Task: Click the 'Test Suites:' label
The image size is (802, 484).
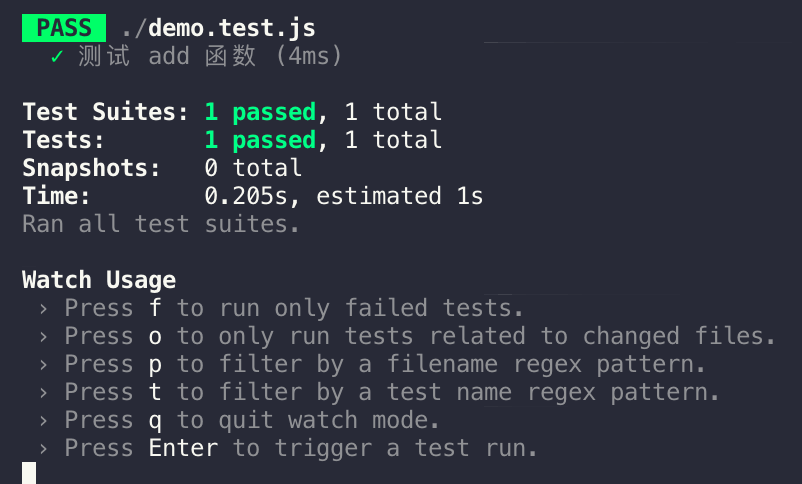Action: 105,112
